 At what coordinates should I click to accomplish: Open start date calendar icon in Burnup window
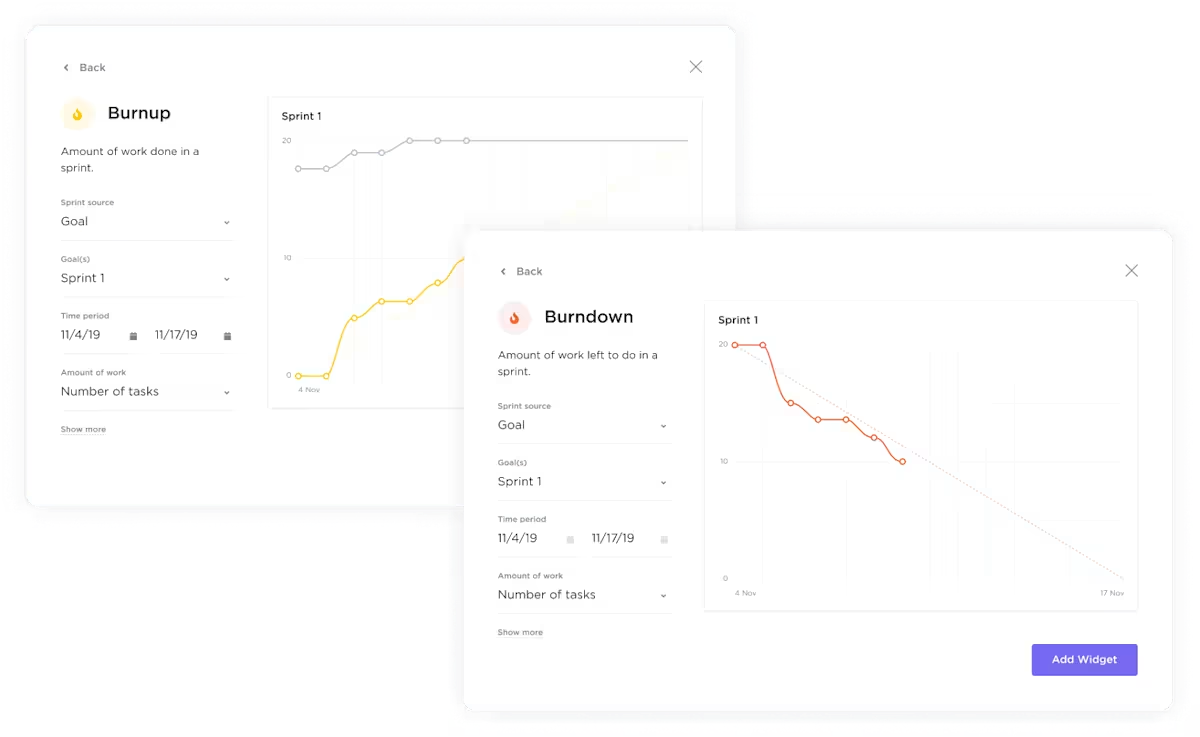click(x=133, y=336)
